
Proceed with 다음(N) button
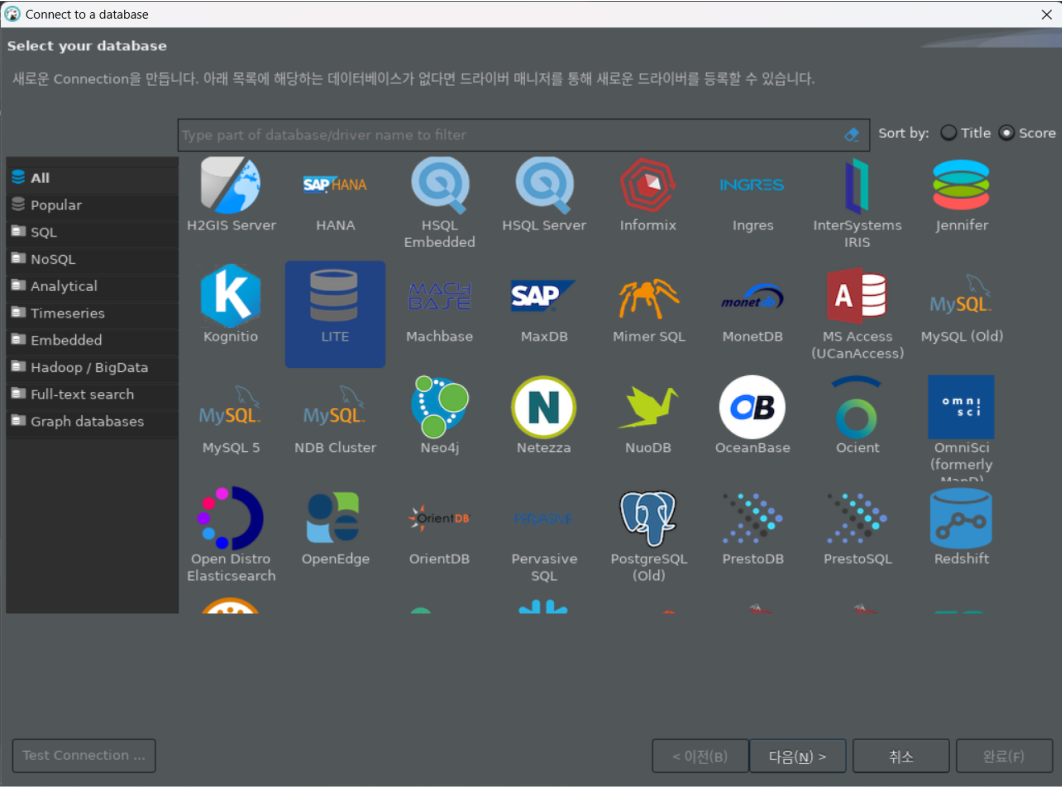point(797,756)
